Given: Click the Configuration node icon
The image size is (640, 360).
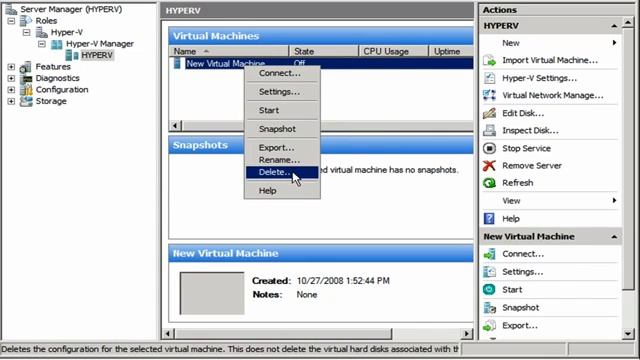Looking at the screenshot, I should 26,89.
